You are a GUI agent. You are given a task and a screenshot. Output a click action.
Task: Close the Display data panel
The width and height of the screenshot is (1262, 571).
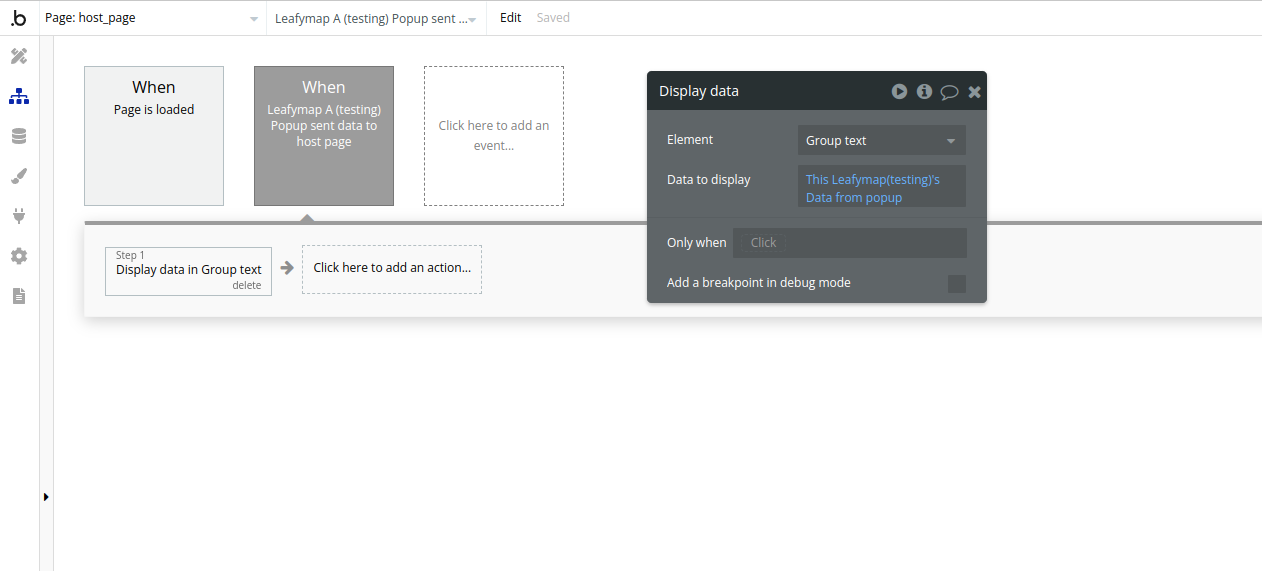coord(974,92)
